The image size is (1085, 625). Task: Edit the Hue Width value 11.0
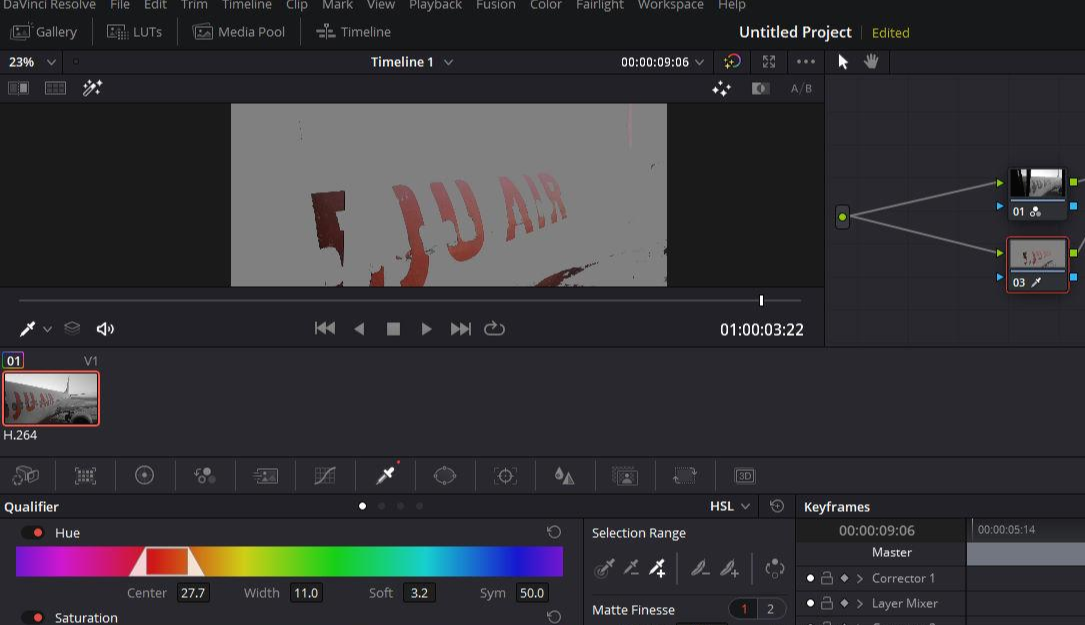[306, 592]
